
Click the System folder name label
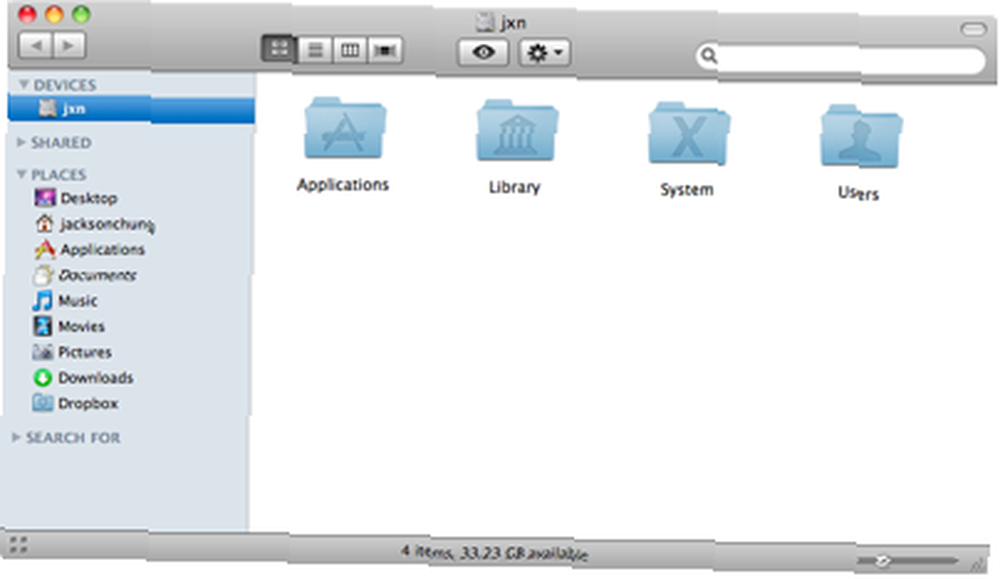pos(687,190)
